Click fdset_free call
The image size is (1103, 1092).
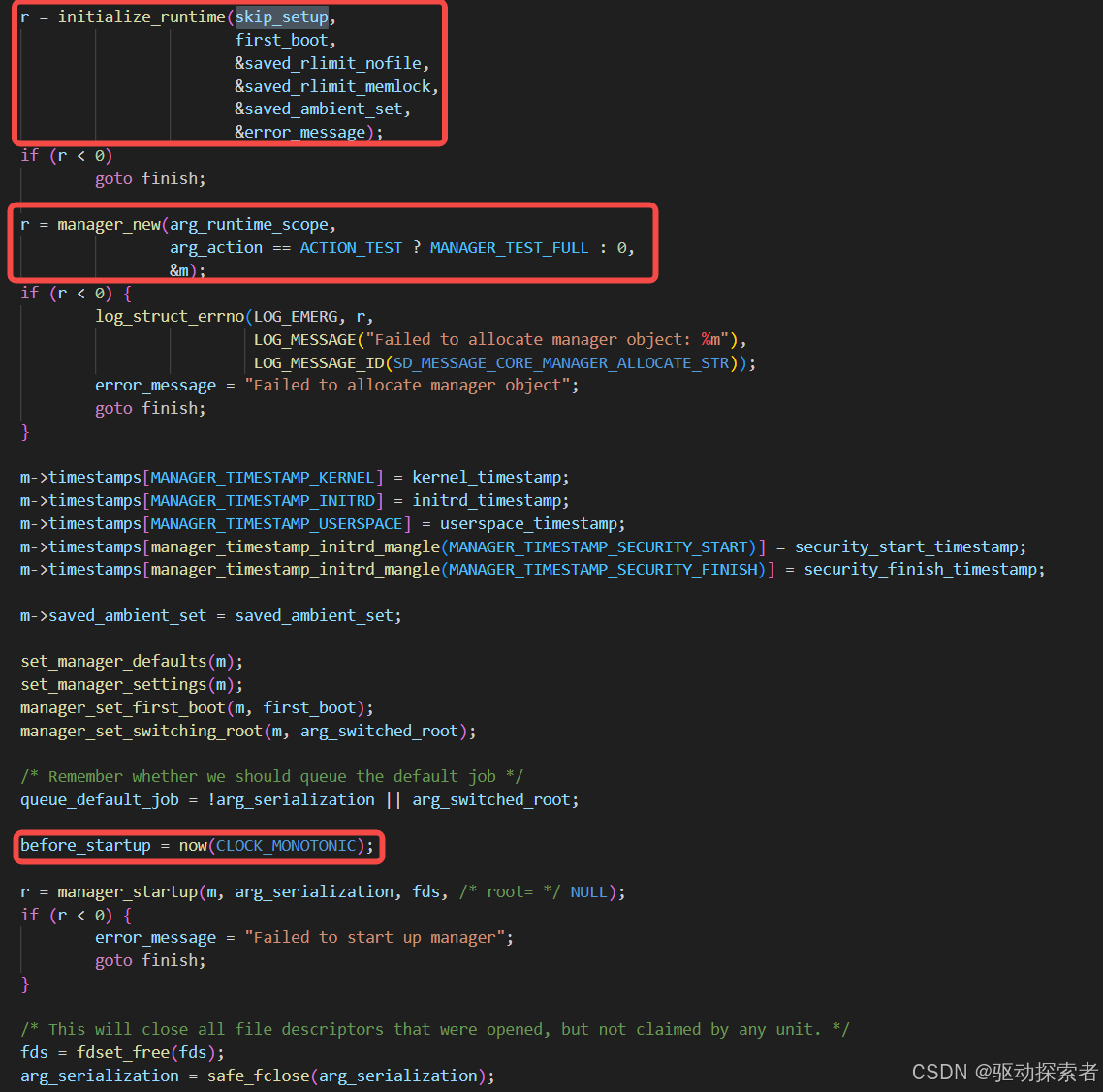(x=122, y=1053)
